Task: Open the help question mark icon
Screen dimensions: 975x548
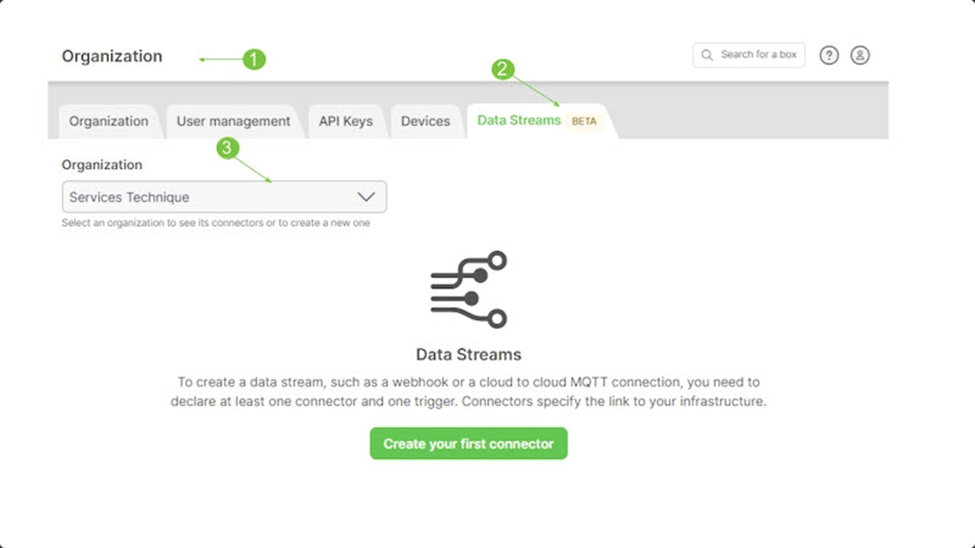Action: [x=829, y=56]
